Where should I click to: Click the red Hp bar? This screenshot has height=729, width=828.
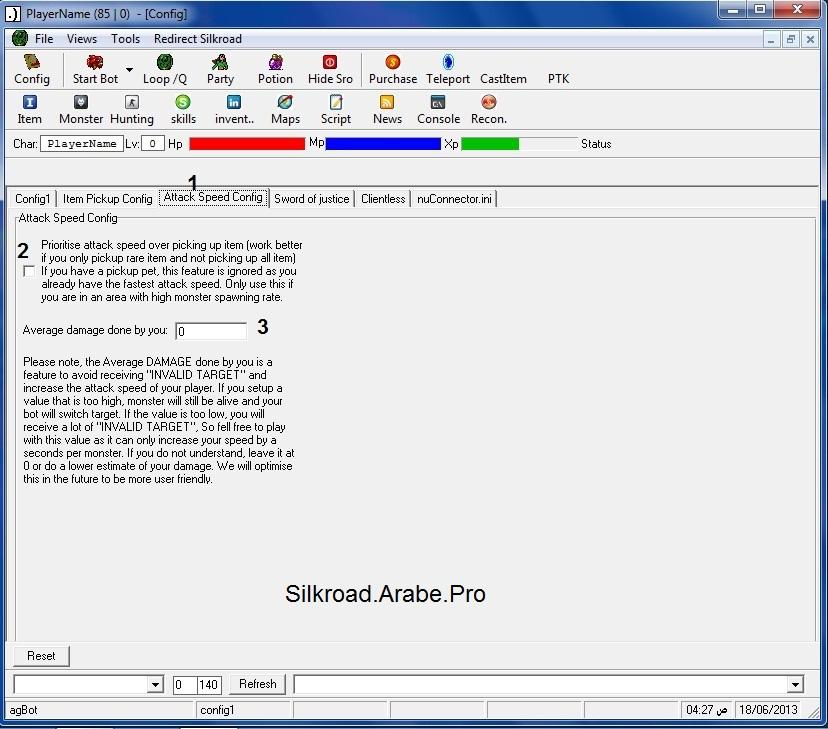coord(247,144)
